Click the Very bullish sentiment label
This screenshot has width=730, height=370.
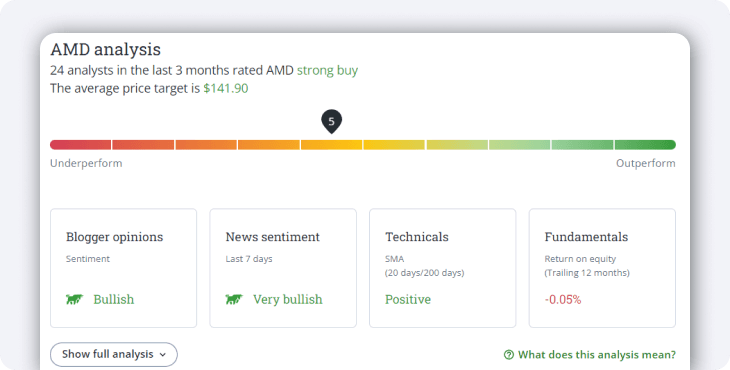288,299
